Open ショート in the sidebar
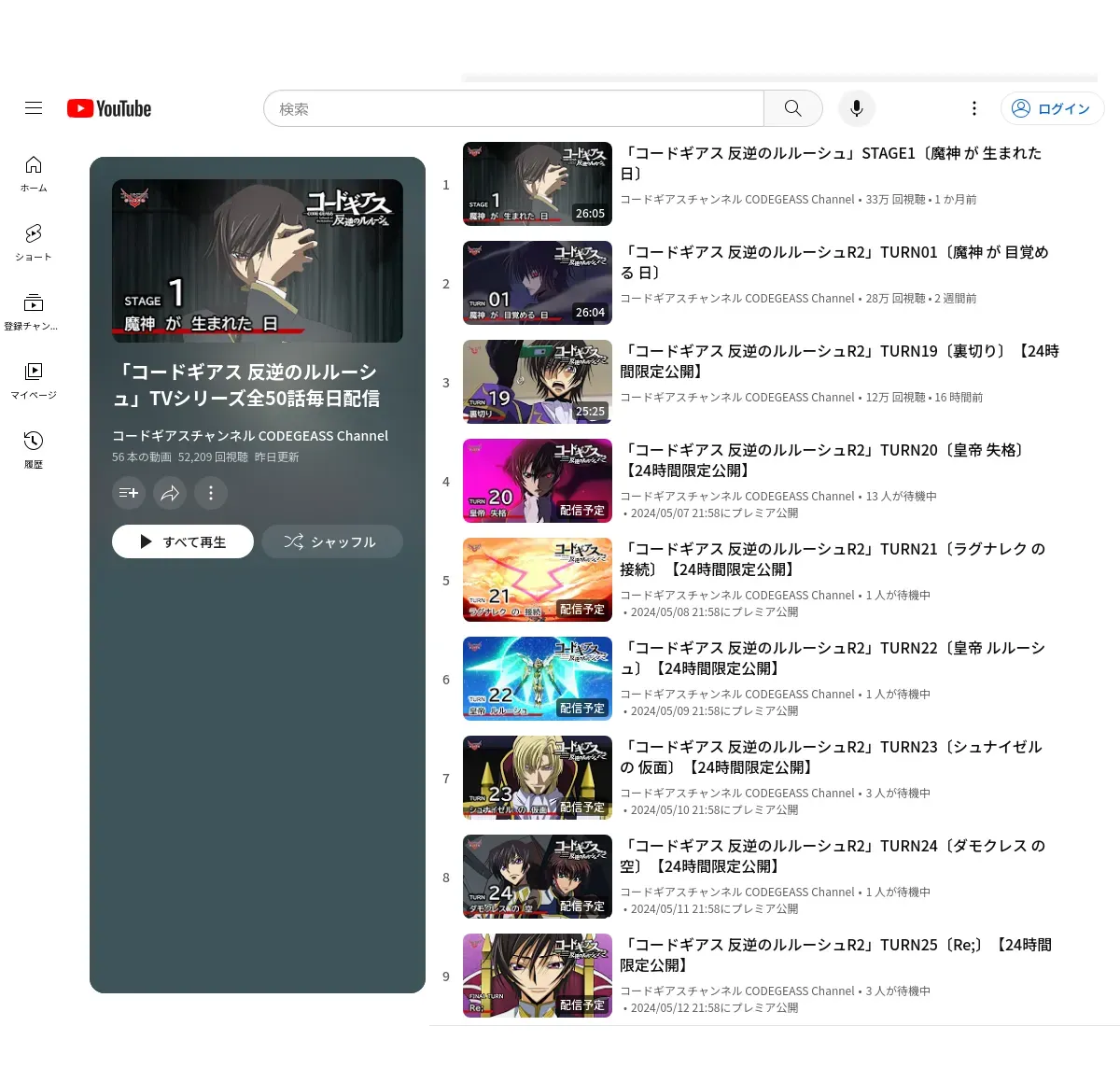Screen dimensions: 1120x1082 34,243
